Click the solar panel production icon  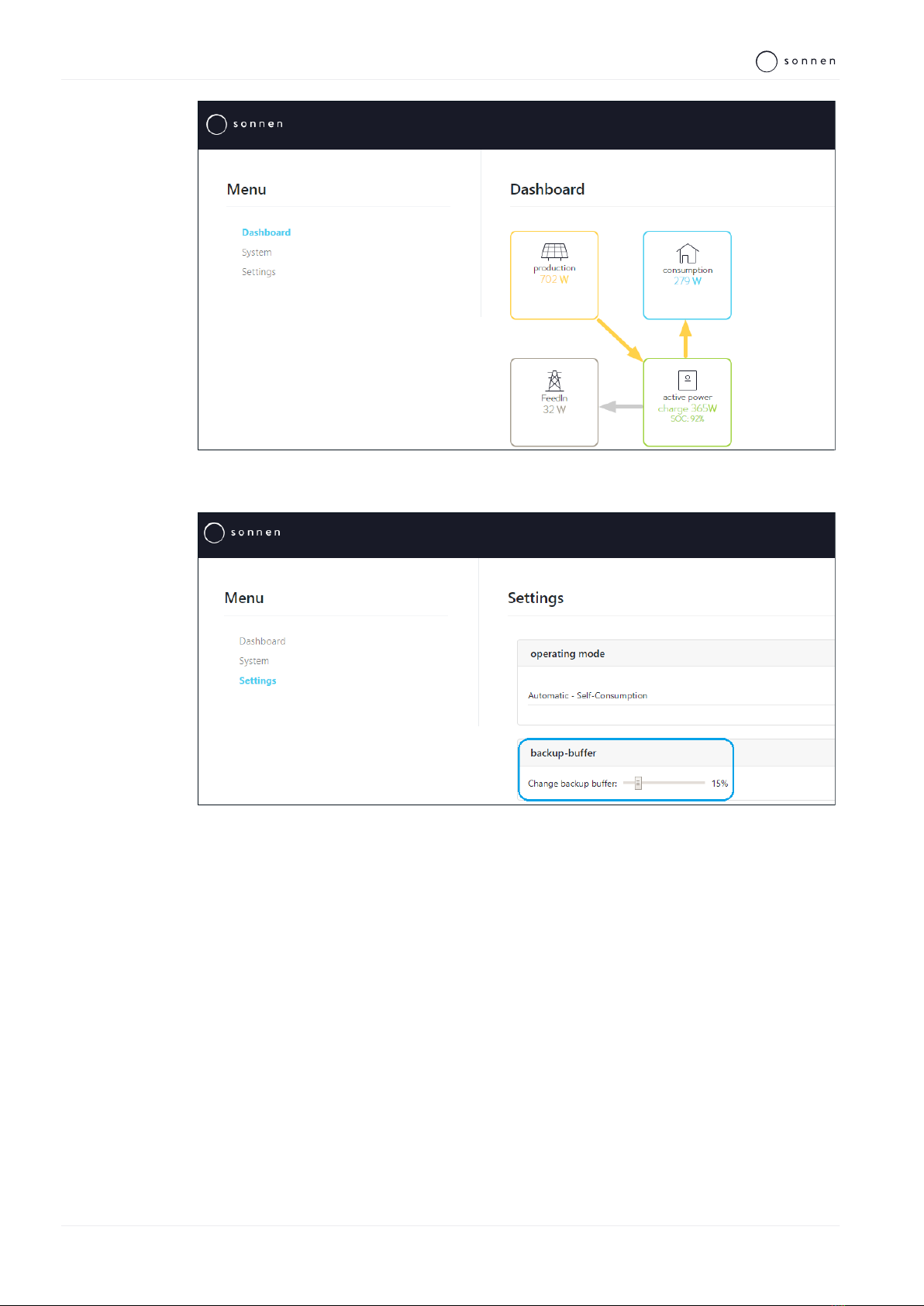click(x=554, y=251)
